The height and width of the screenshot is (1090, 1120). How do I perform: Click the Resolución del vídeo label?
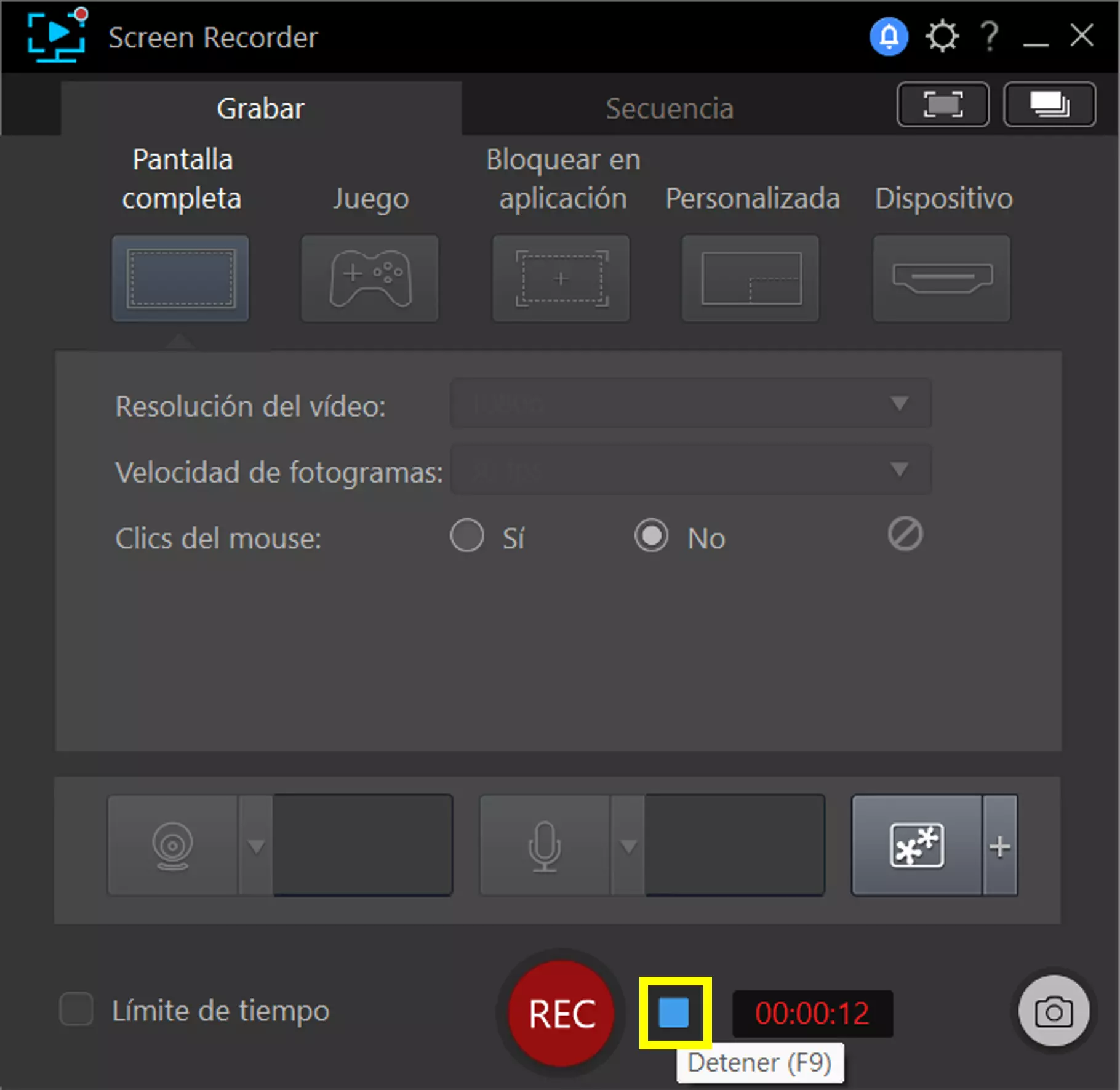pyautogui.click(x=250, y=406)
